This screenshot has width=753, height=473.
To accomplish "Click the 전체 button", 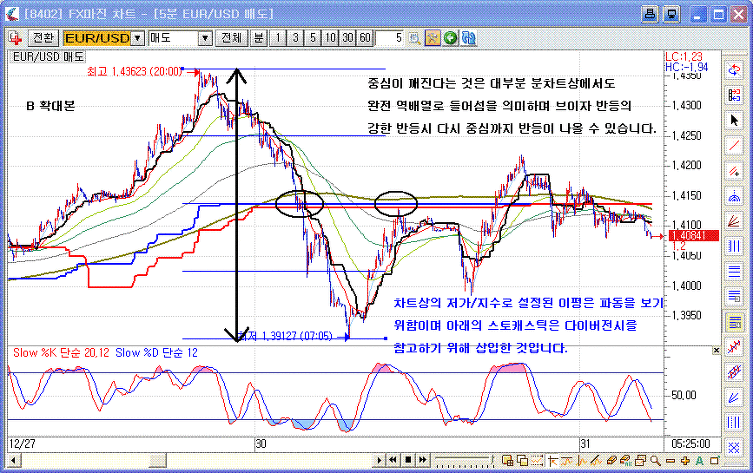I will coord(231,38).
